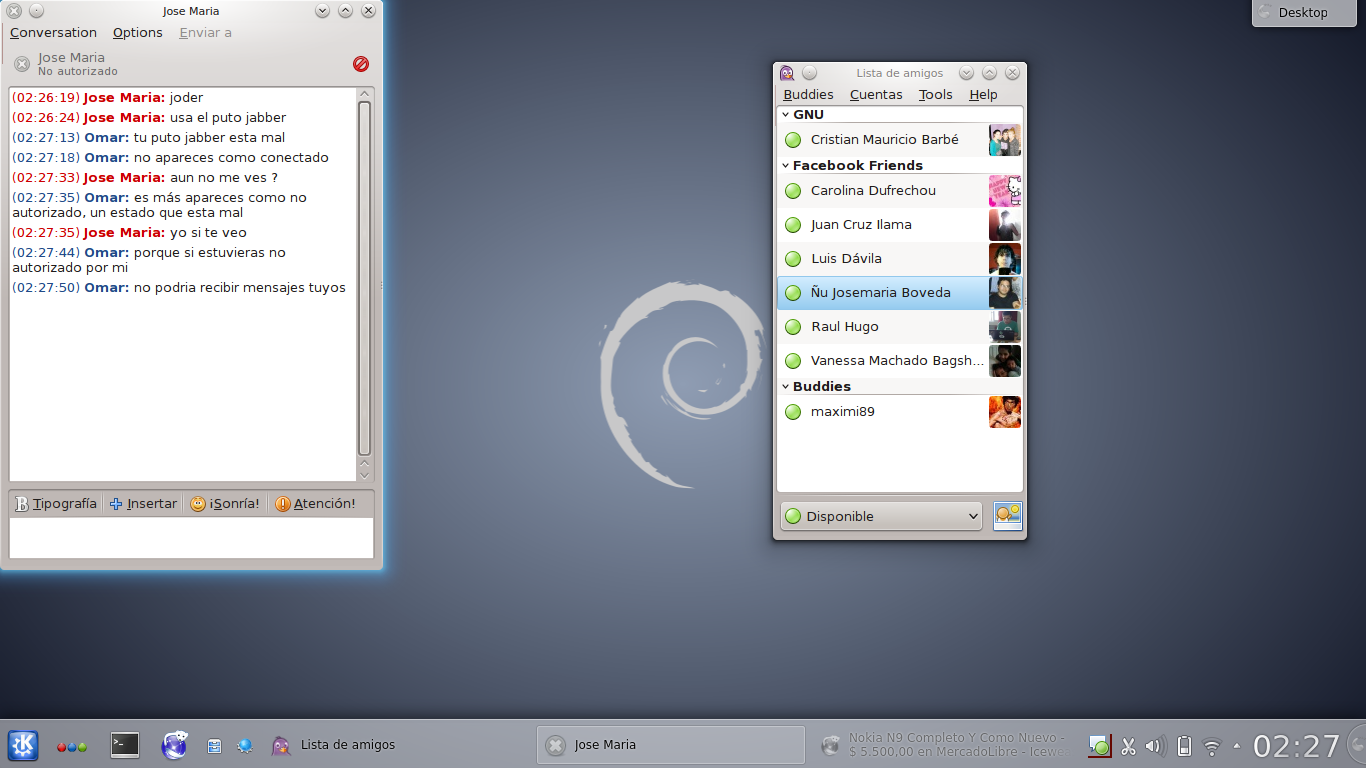
Task: Open the volume speaker tray icon
Action: click(1155, 746)
